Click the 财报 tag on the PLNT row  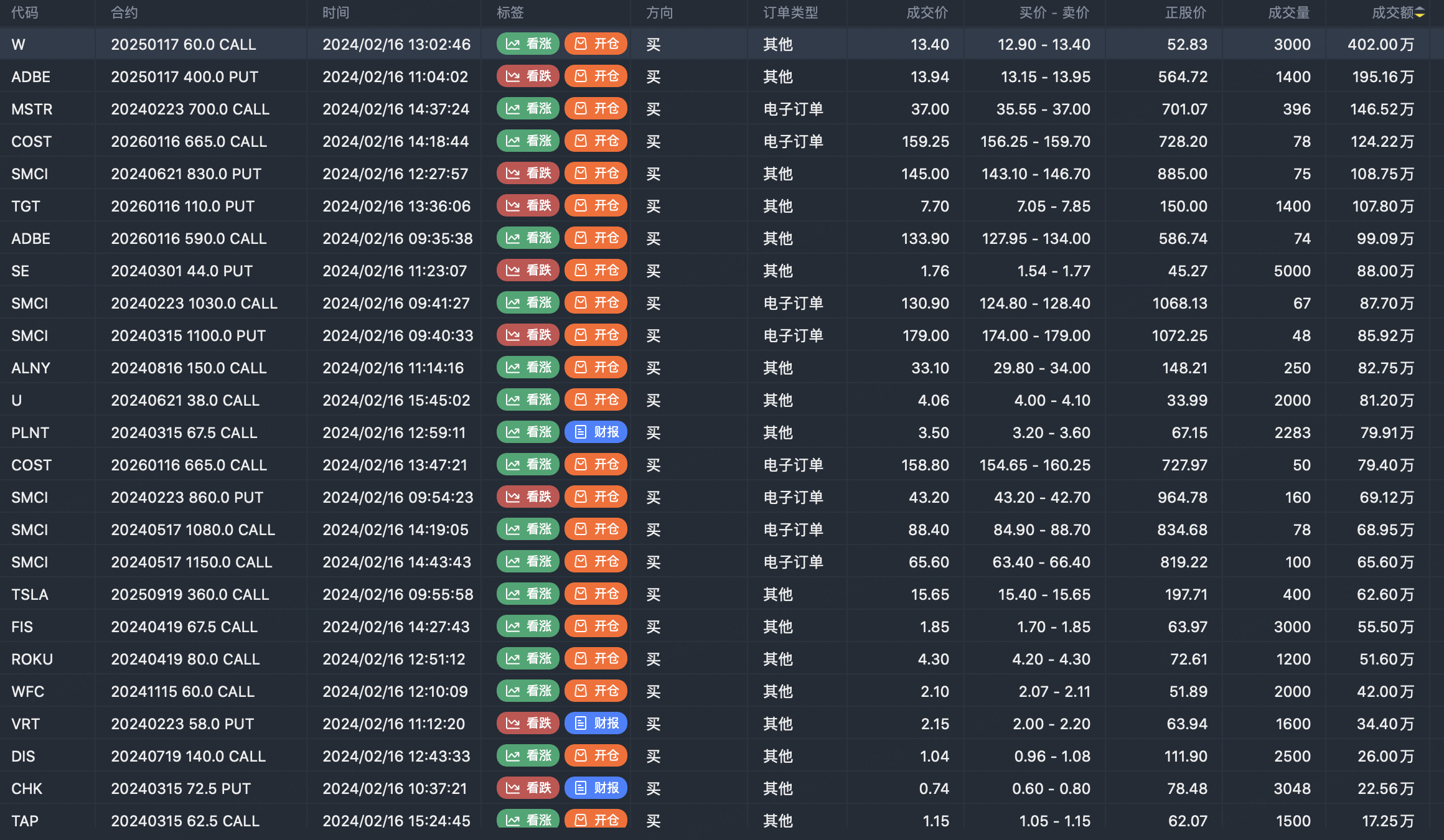point(596,432)
